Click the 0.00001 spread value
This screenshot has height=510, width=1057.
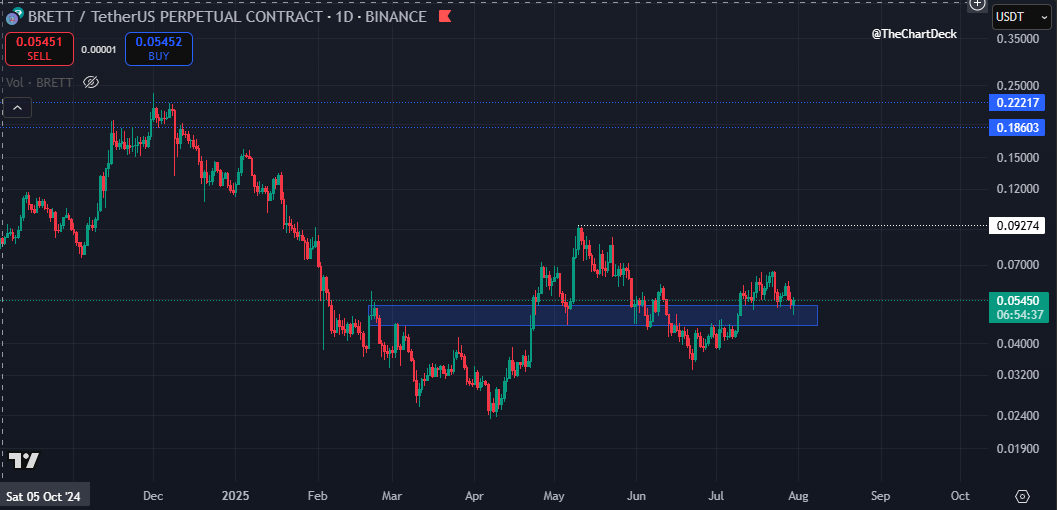(x=99, y=49)
